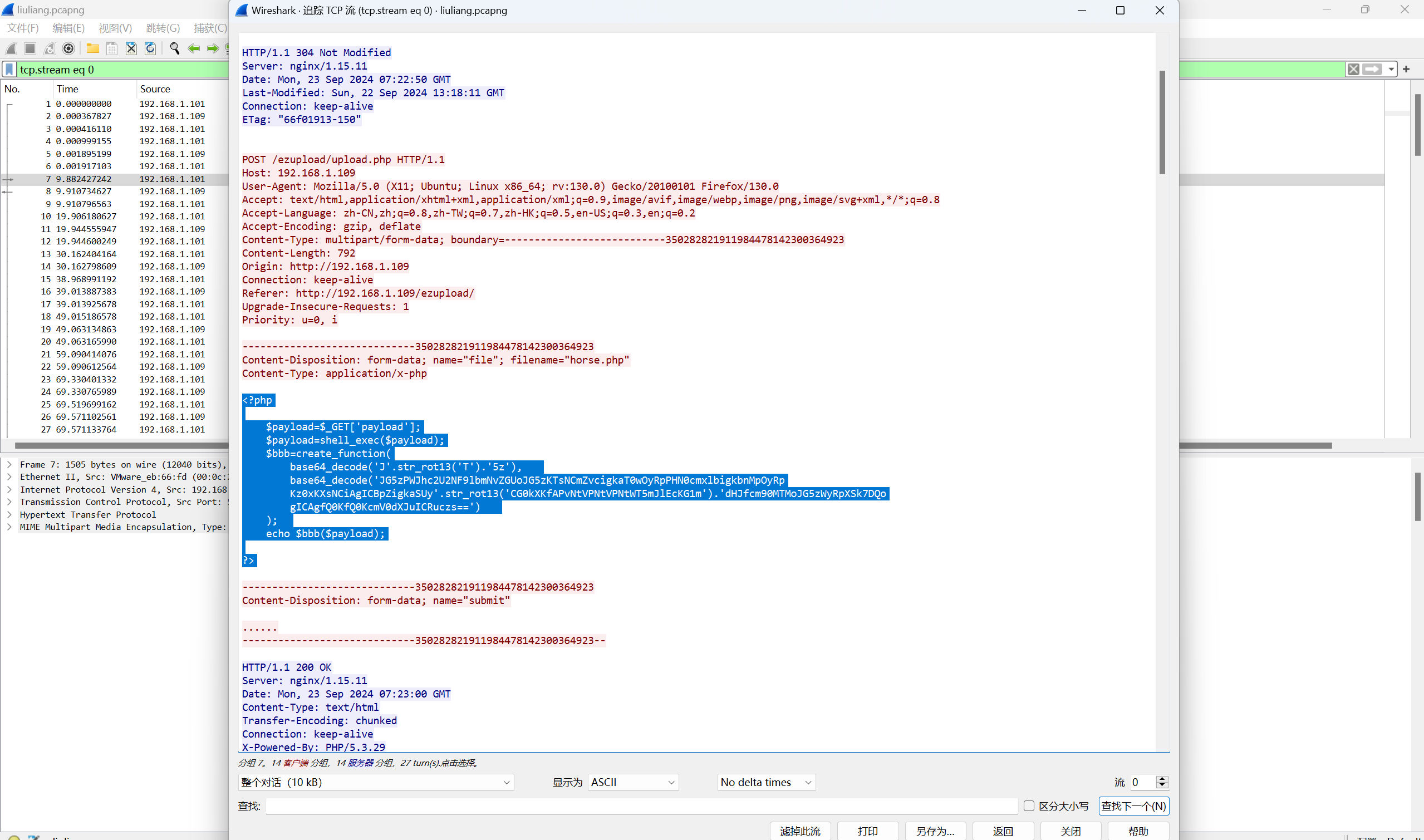Click the No. column header
The image size is (1424, 840).
point(27,89)
